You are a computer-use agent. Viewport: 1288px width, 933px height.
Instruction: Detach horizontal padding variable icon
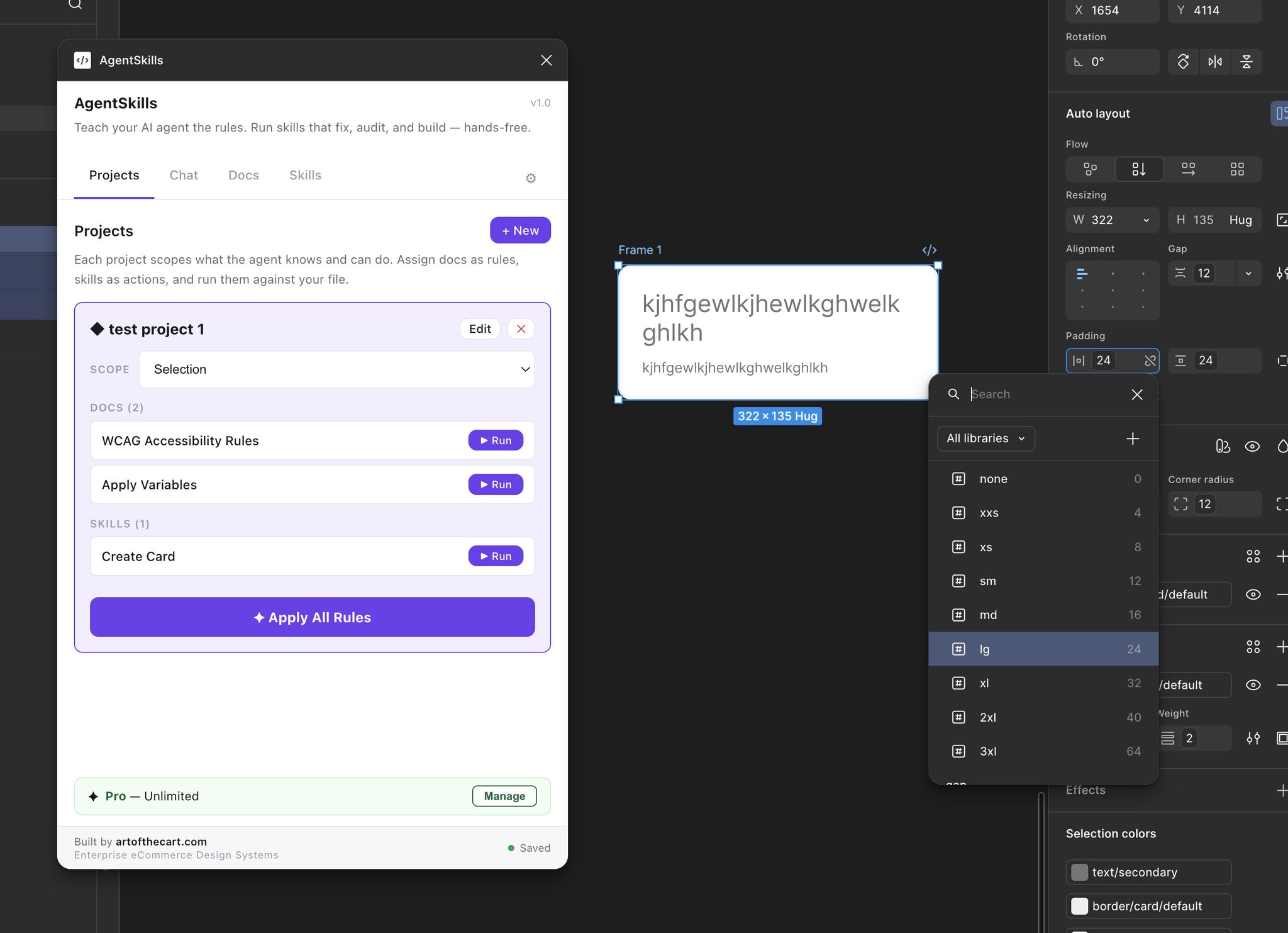click(x=1150, y=360)
